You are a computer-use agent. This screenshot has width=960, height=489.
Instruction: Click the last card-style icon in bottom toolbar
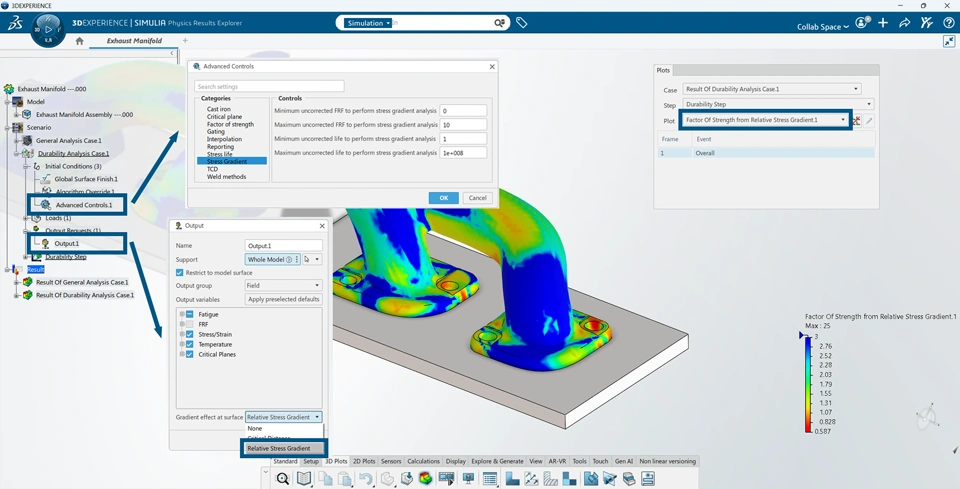pyautogui.click(x=647, y=479)
